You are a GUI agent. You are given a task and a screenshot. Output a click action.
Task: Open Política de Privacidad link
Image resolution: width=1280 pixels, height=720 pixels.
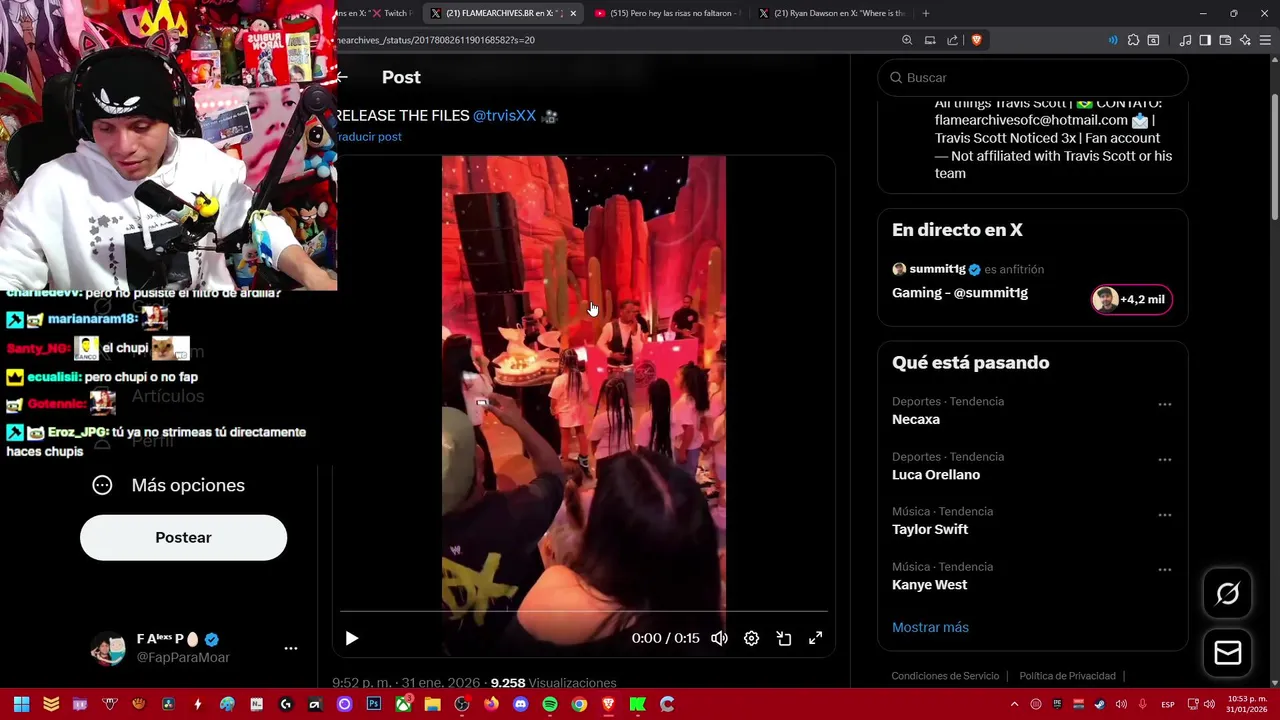pos(1067,676)
